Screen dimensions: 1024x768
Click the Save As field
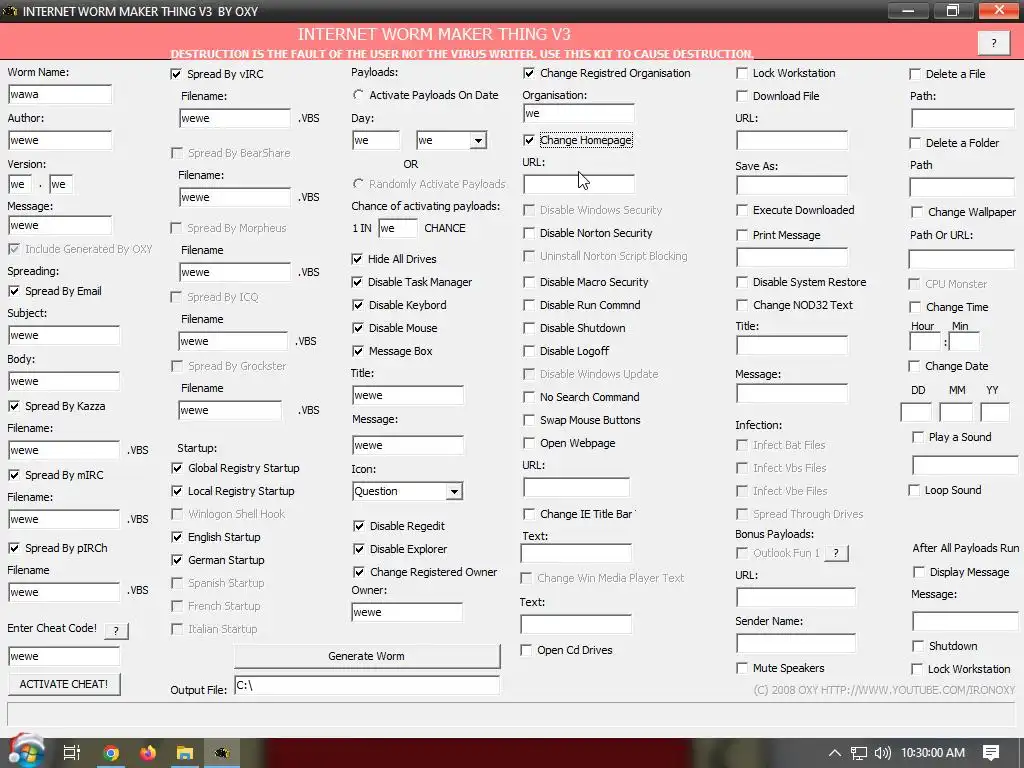(x=792, y=185)
